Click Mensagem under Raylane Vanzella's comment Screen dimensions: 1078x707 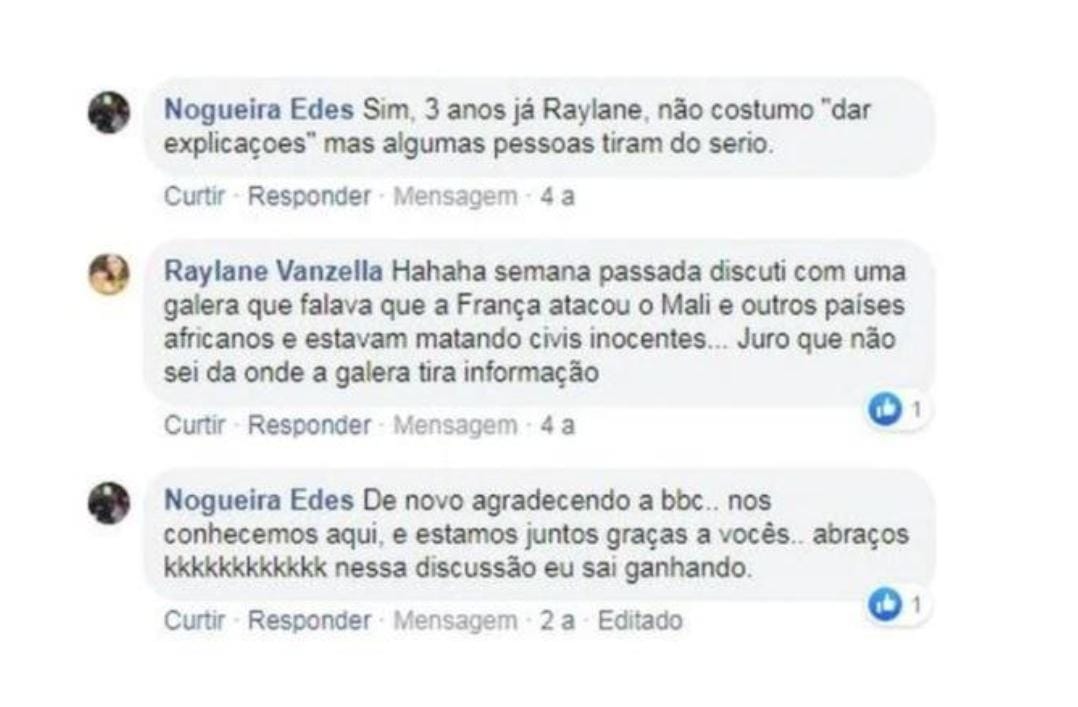tap(455, 425)
